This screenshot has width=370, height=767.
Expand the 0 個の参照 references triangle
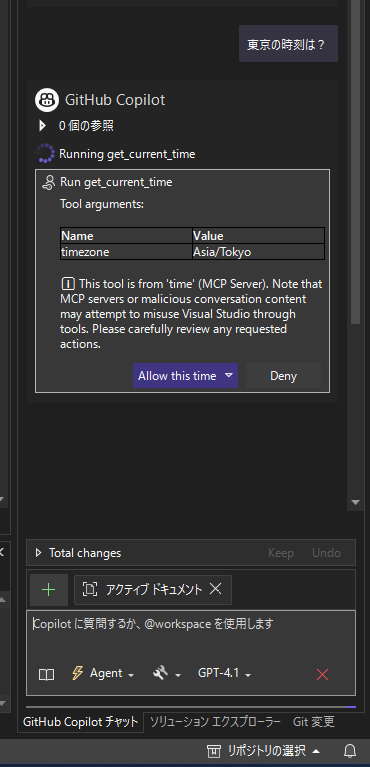pos(43,126)
